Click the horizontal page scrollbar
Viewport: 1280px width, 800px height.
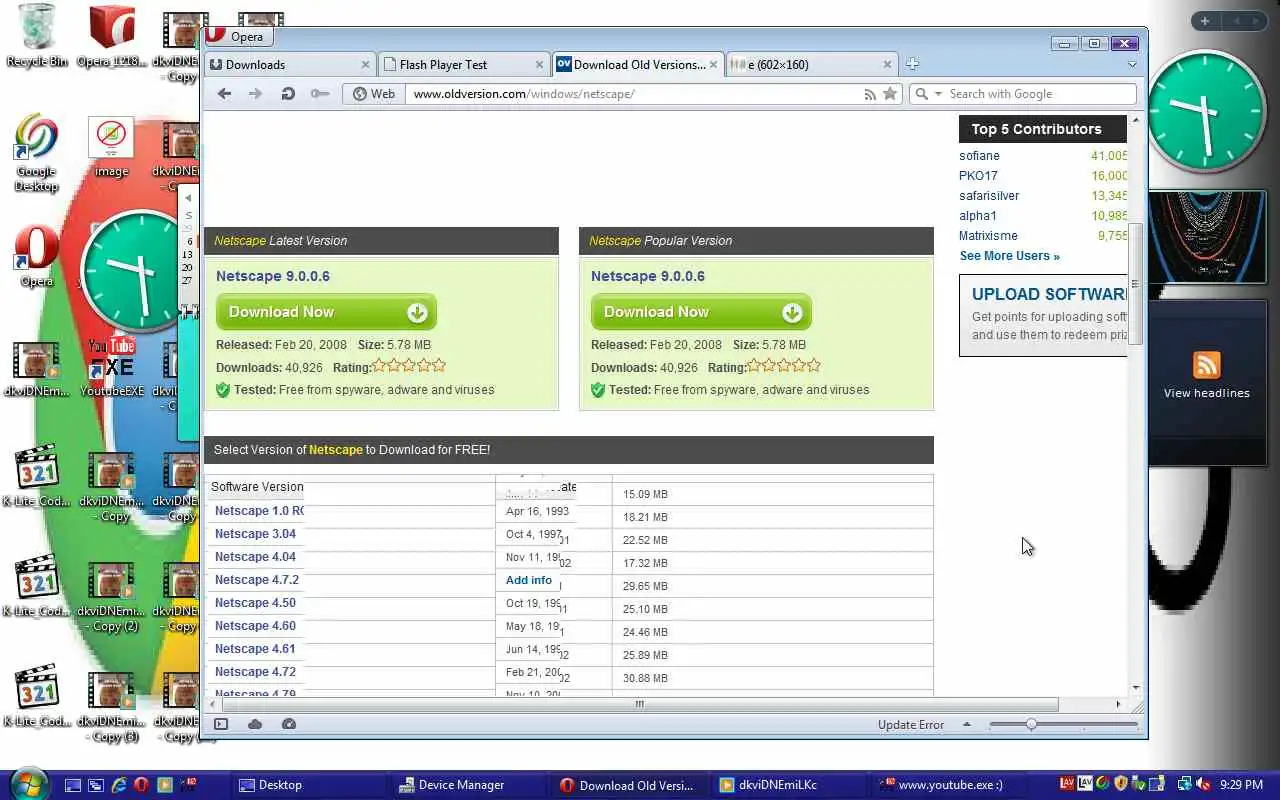[x=638, y=704]
